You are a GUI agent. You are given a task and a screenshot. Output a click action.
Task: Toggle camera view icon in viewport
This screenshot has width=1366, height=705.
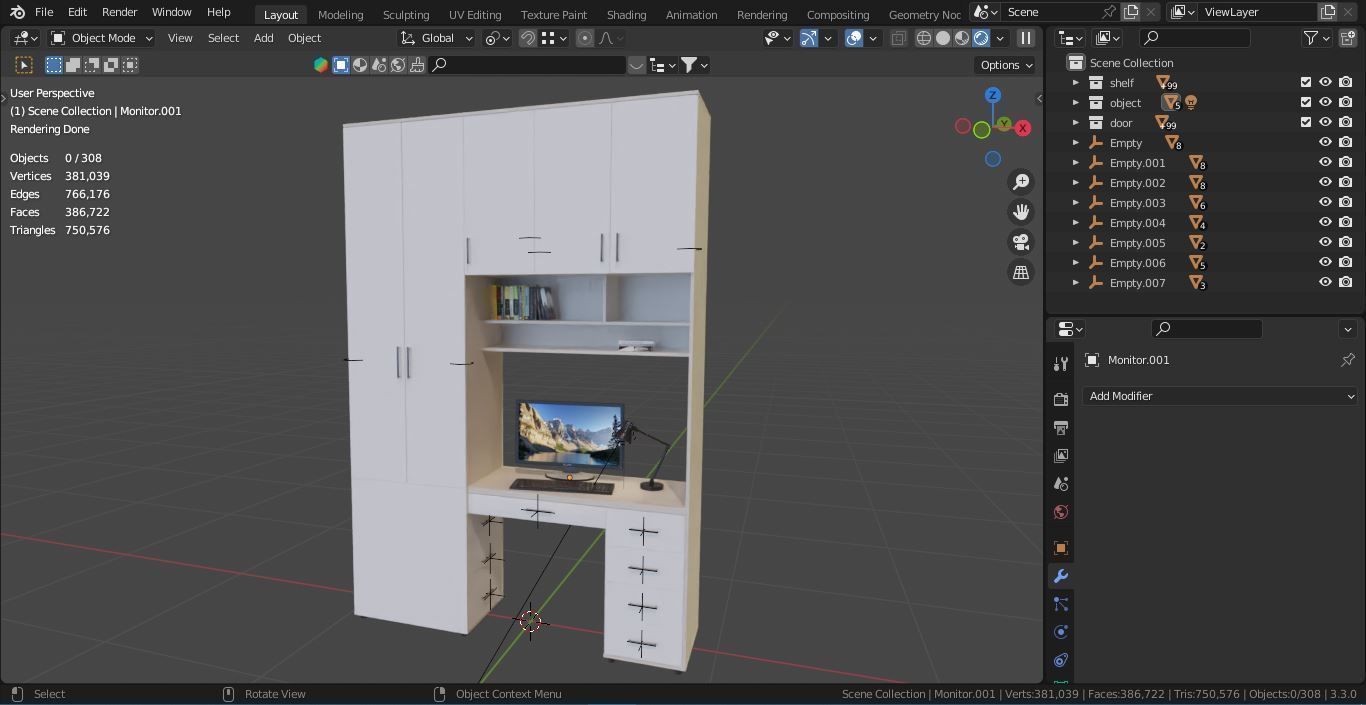tap(1021, 242)
